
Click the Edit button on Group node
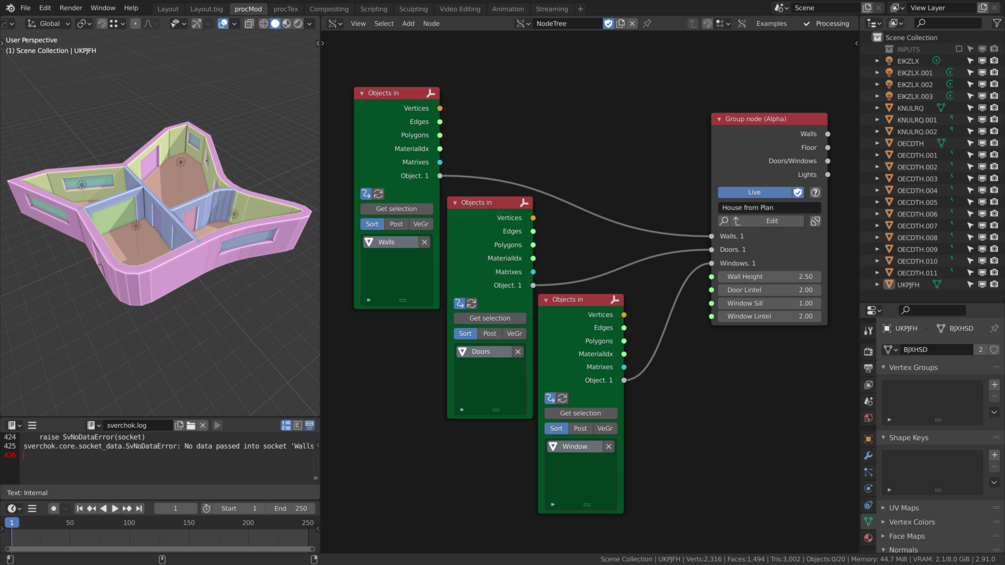coord(772,221)
